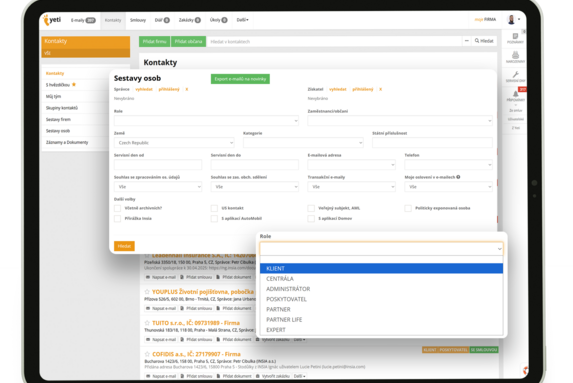Open Sestavy firem in sidebar
This screenshot has width=573, height=383.
pyautogui.click(x=58, y=120)
